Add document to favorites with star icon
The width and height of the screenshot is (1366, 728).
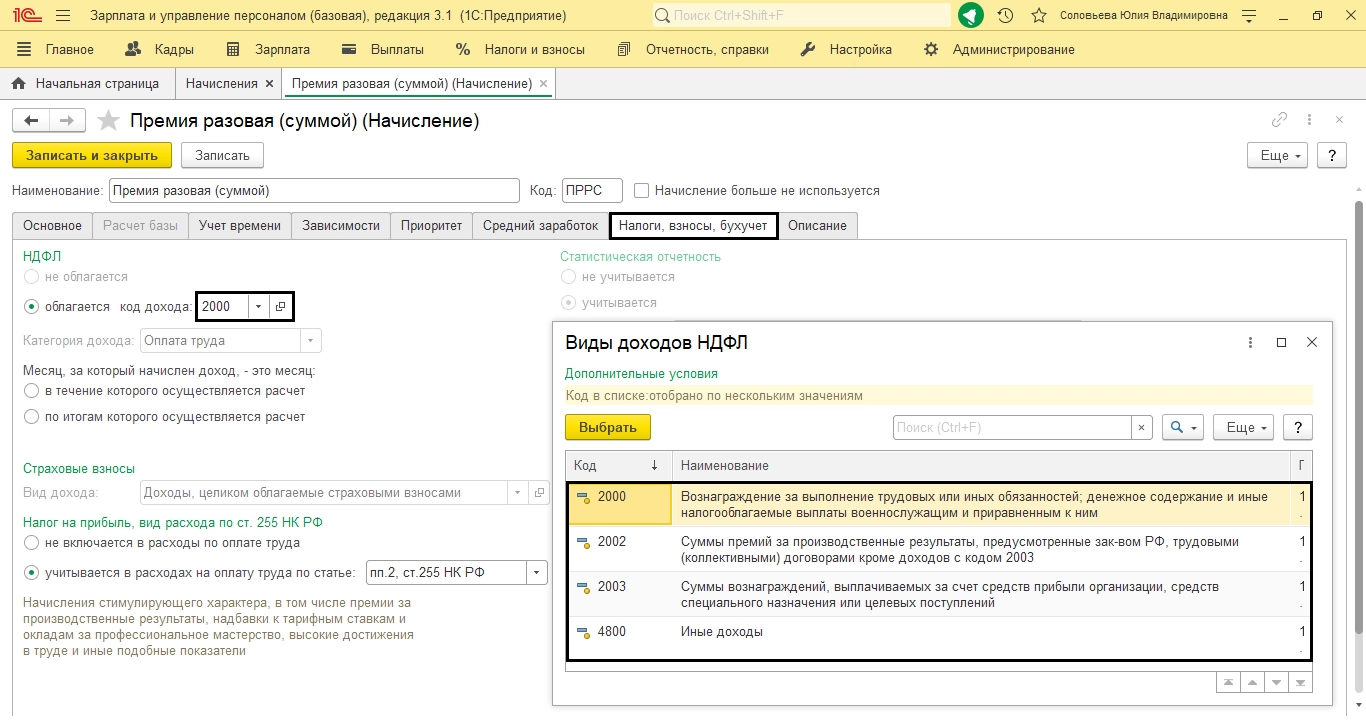click(x=108, y=121)
